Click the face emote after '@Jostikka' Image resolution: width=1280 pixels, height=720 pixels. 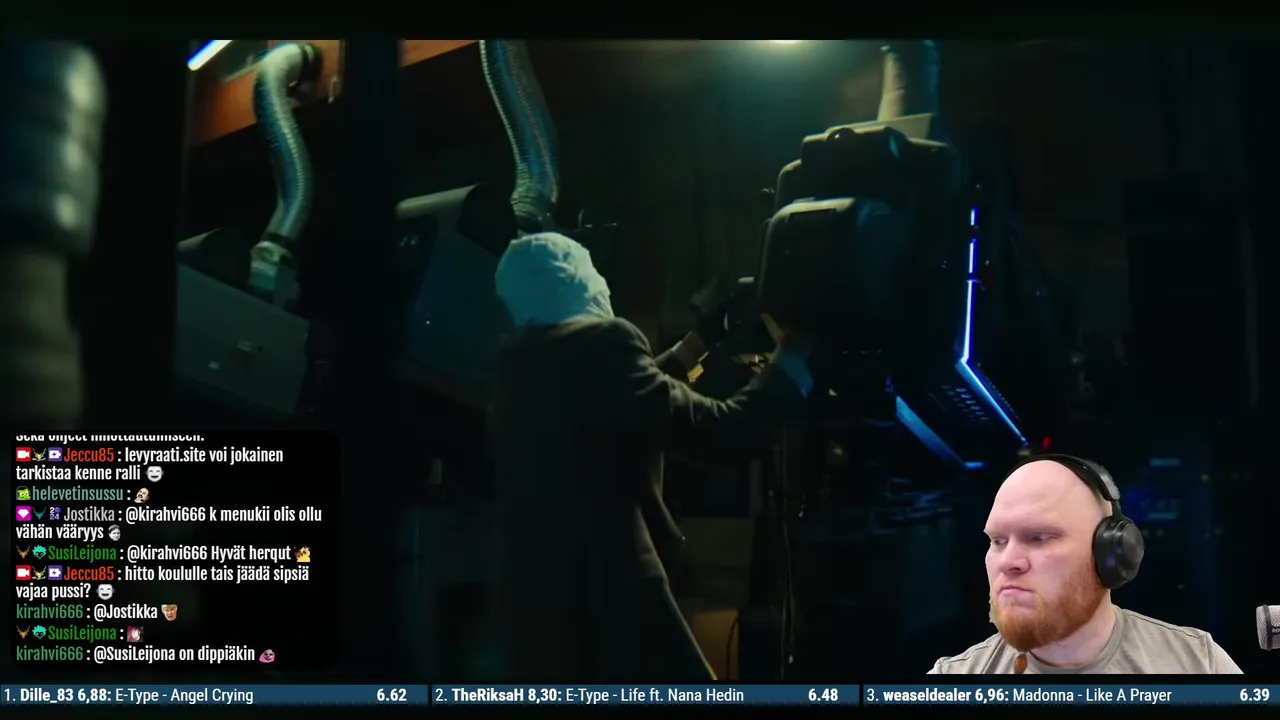click(x=169, y=612)
